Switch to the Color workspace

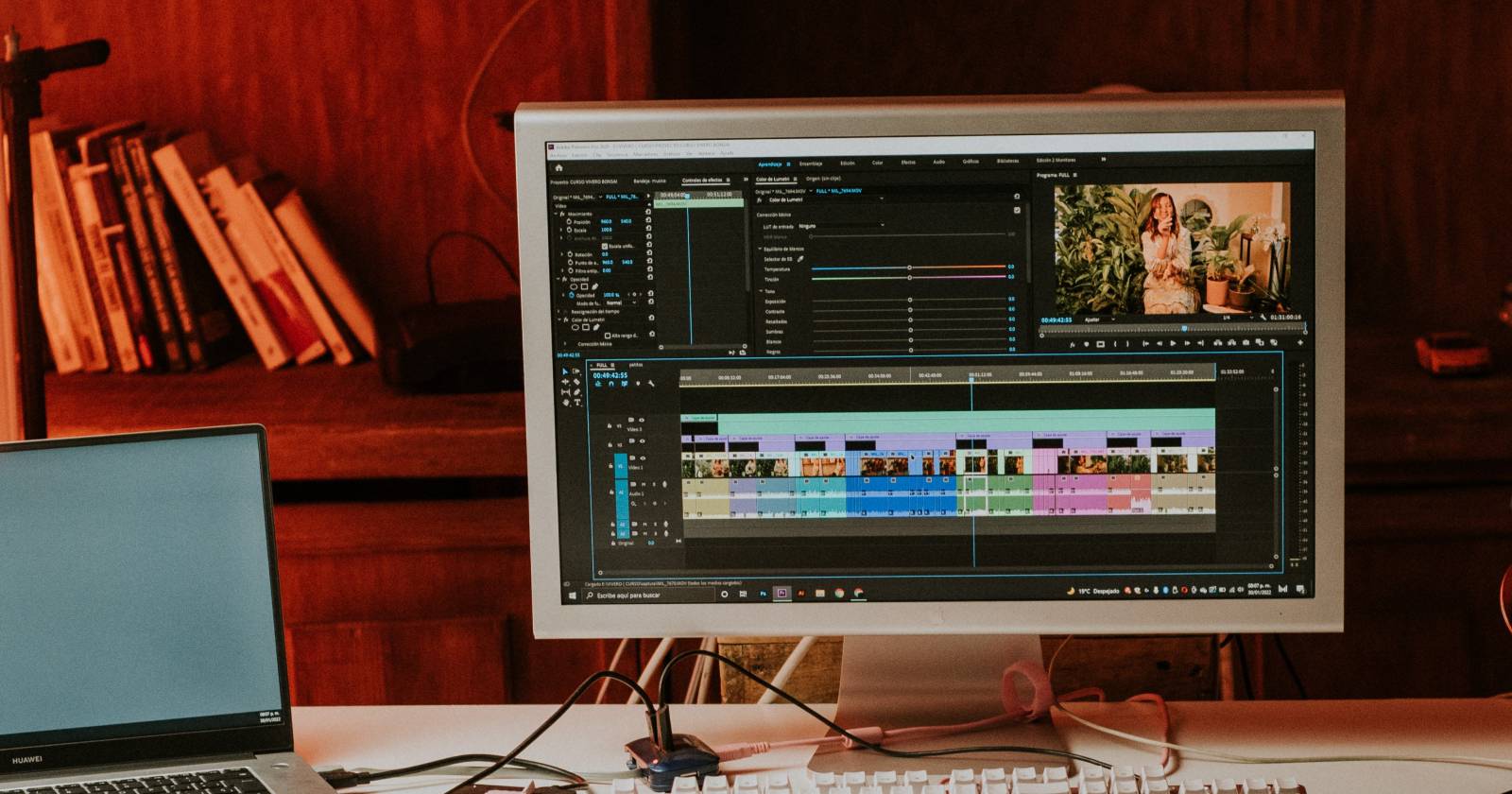878,163
